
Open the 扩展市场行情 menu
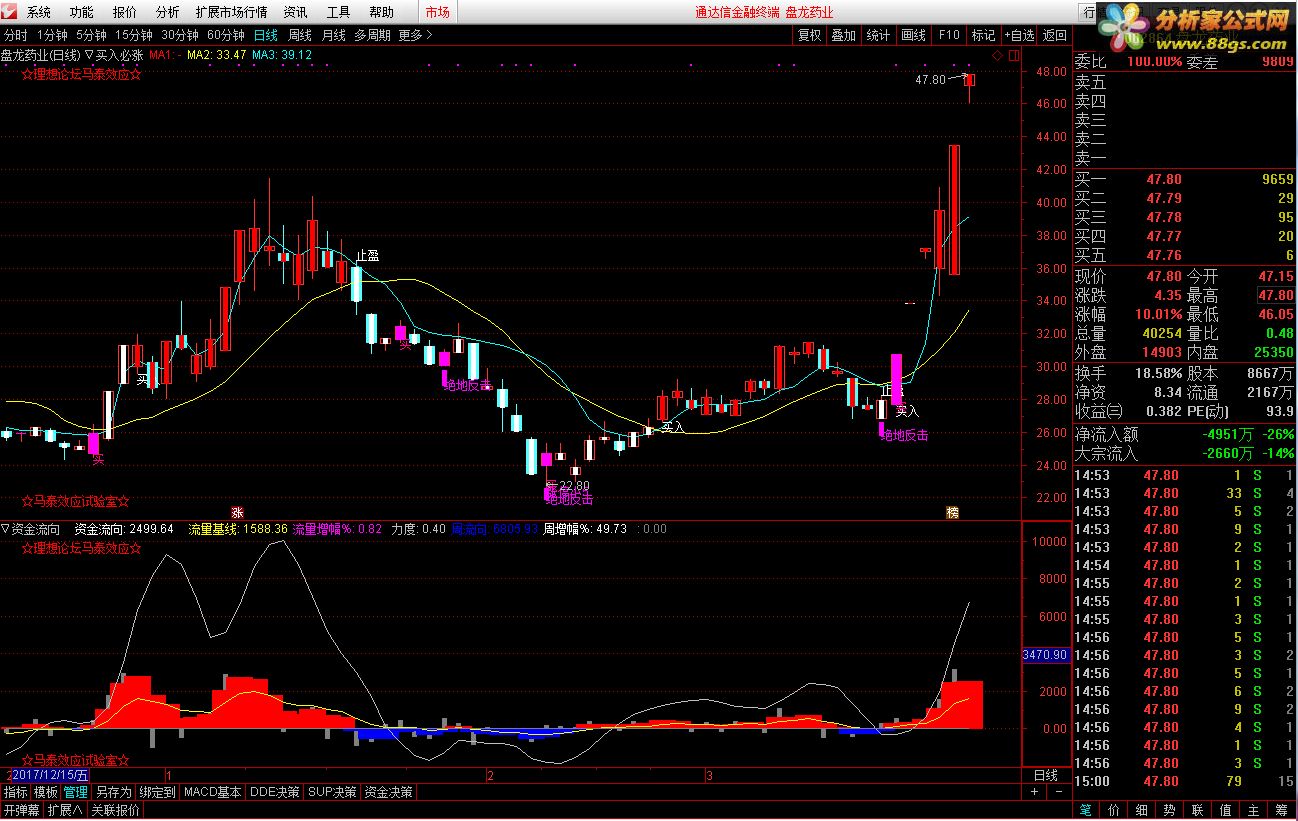pyautogui.click(x=232, y=12)
